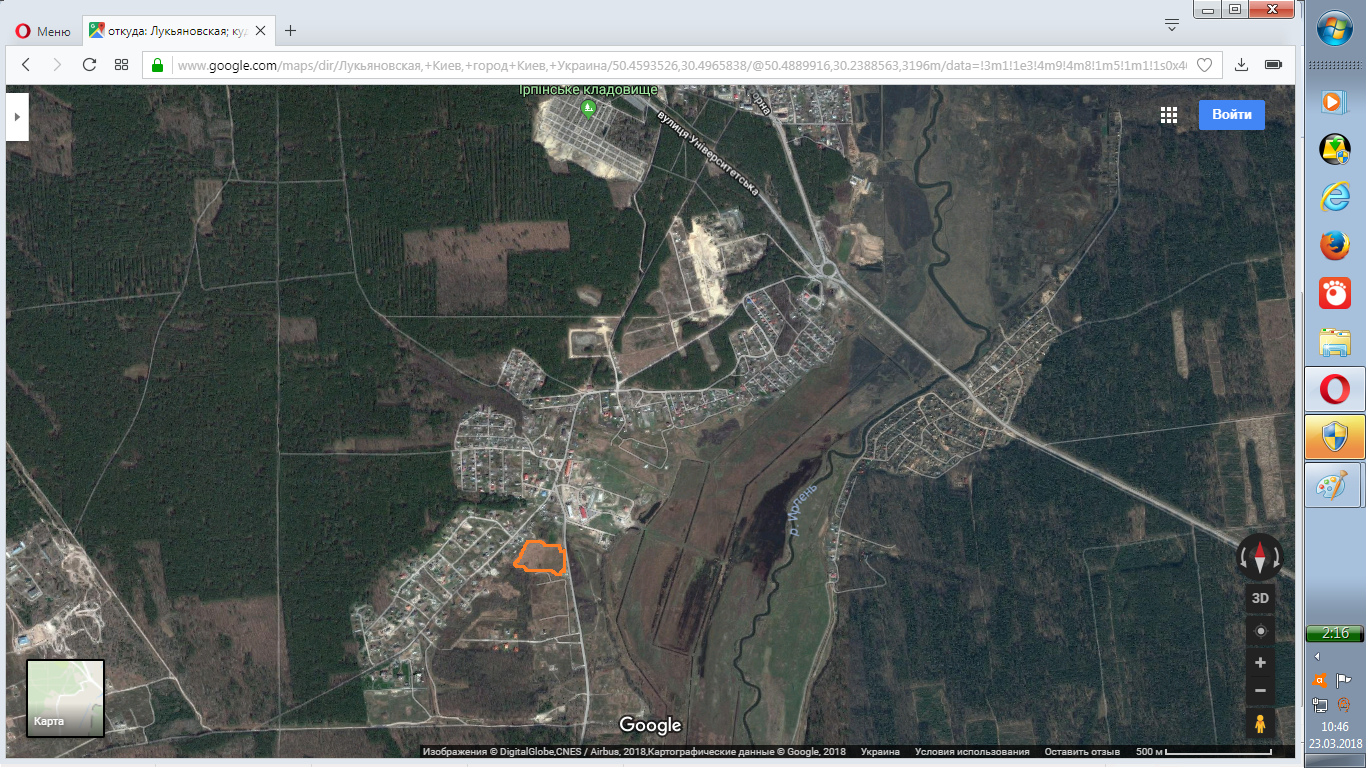Zoom out the map with minus button
The height and width of the screenshot is (768, 1366).
coord(1260,690)
